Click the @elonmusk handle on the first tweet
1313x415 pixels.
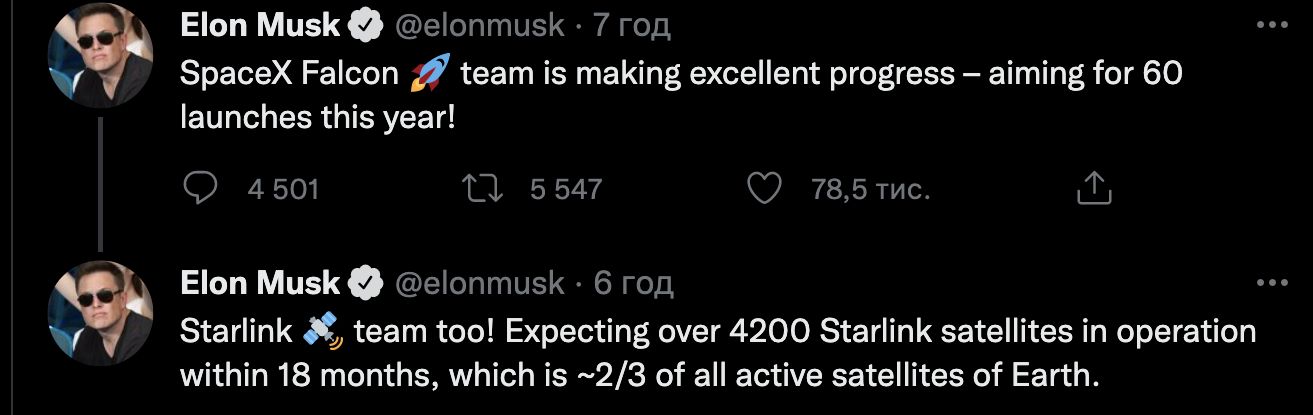click(480, 27)
